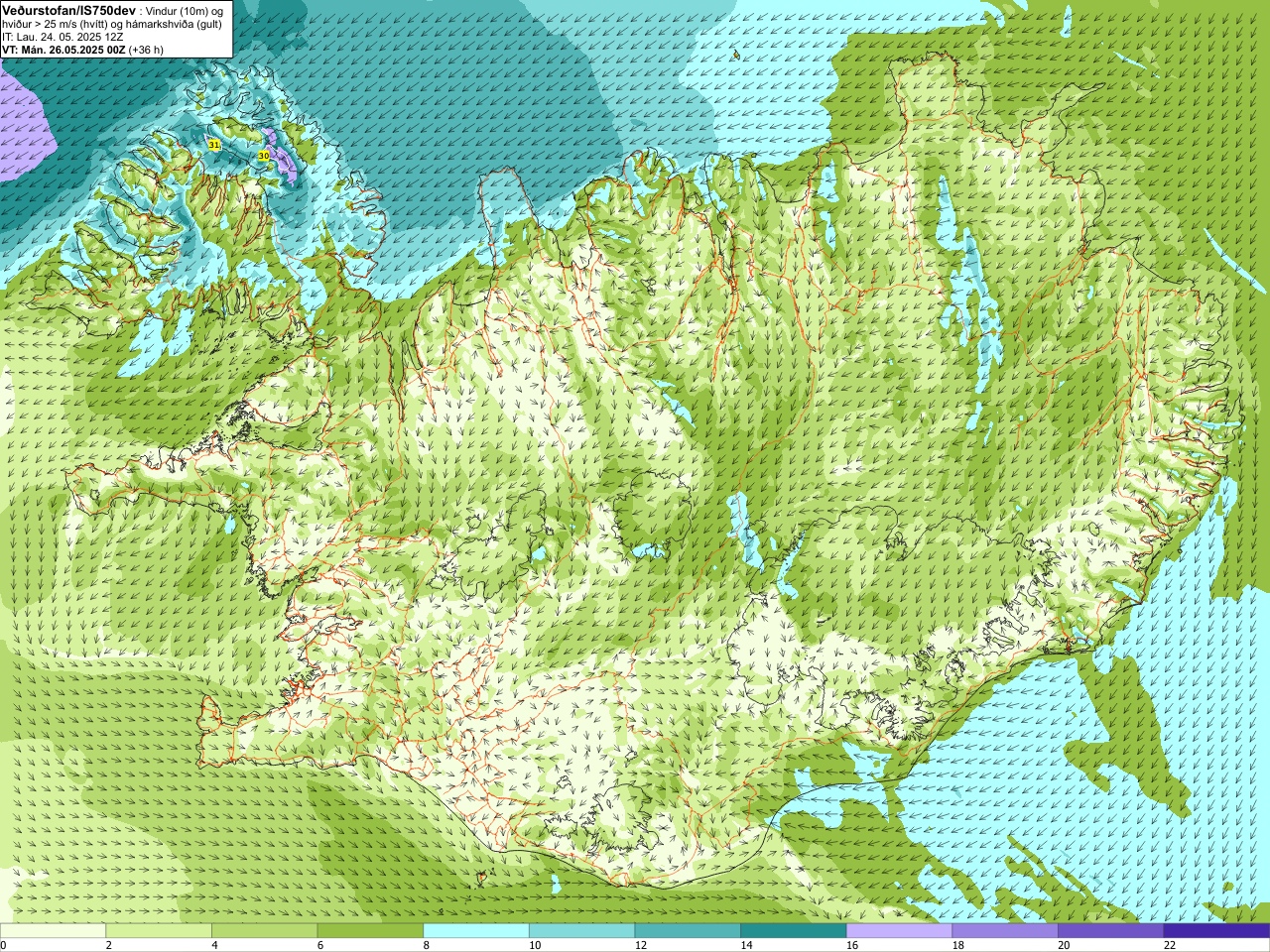Click the legend scale label '6'
Viewport: 1270px width, 952px height.
pos(319,945)
